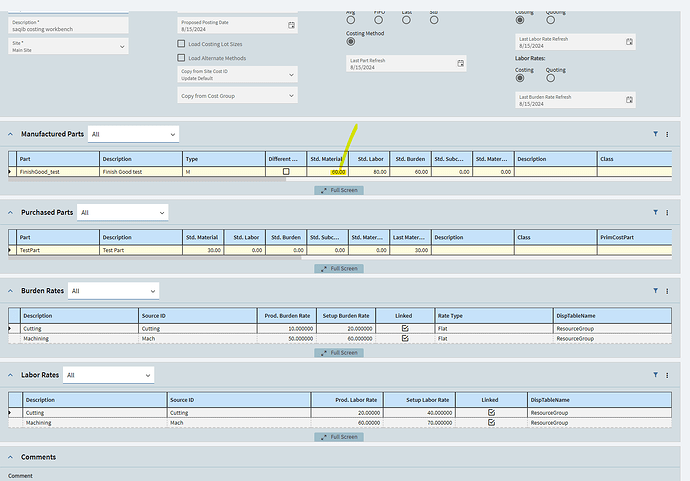The image size is (690, 481).
Task: Collapse the Burden Rates section
Action: coord(11,291)
